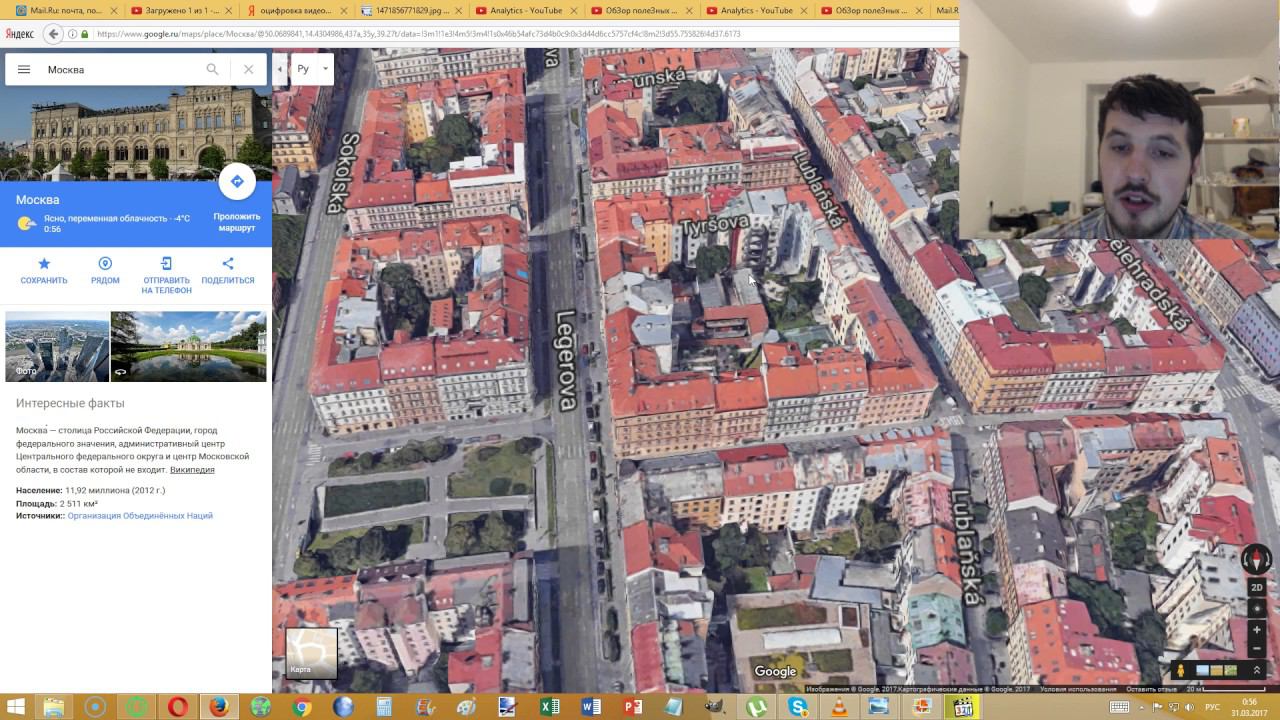Open Excel from taskbar
Image resolution: width=1280 pixels, height=720 pixels.
click(x=549, y=707)
